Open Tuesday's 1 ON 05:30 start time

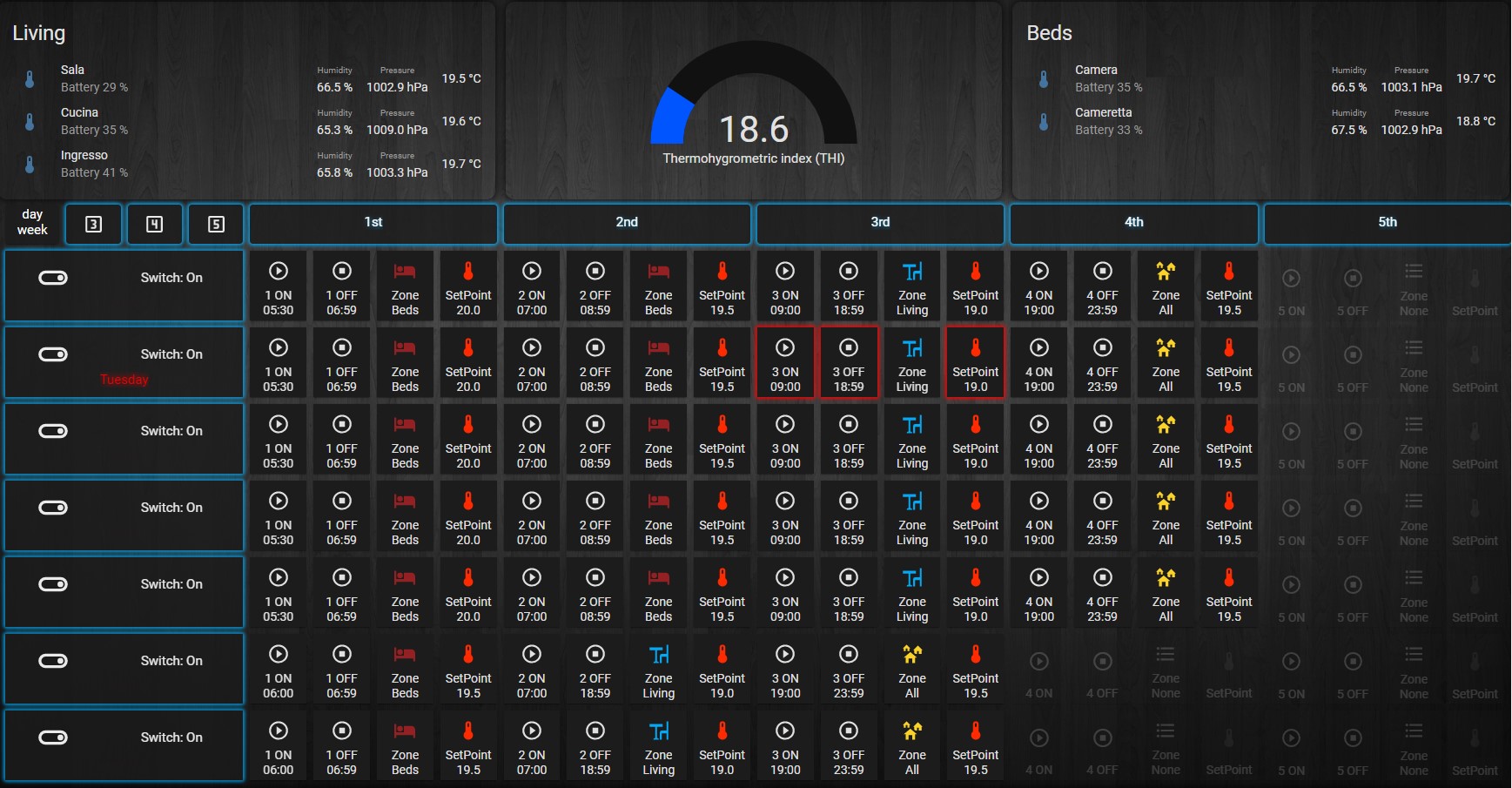coord(279,363)
